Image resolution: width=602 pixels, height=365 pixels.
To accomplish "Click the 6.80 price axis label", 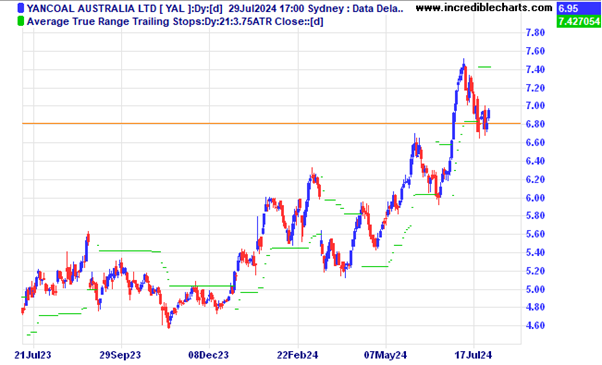I will pos(535,124).
